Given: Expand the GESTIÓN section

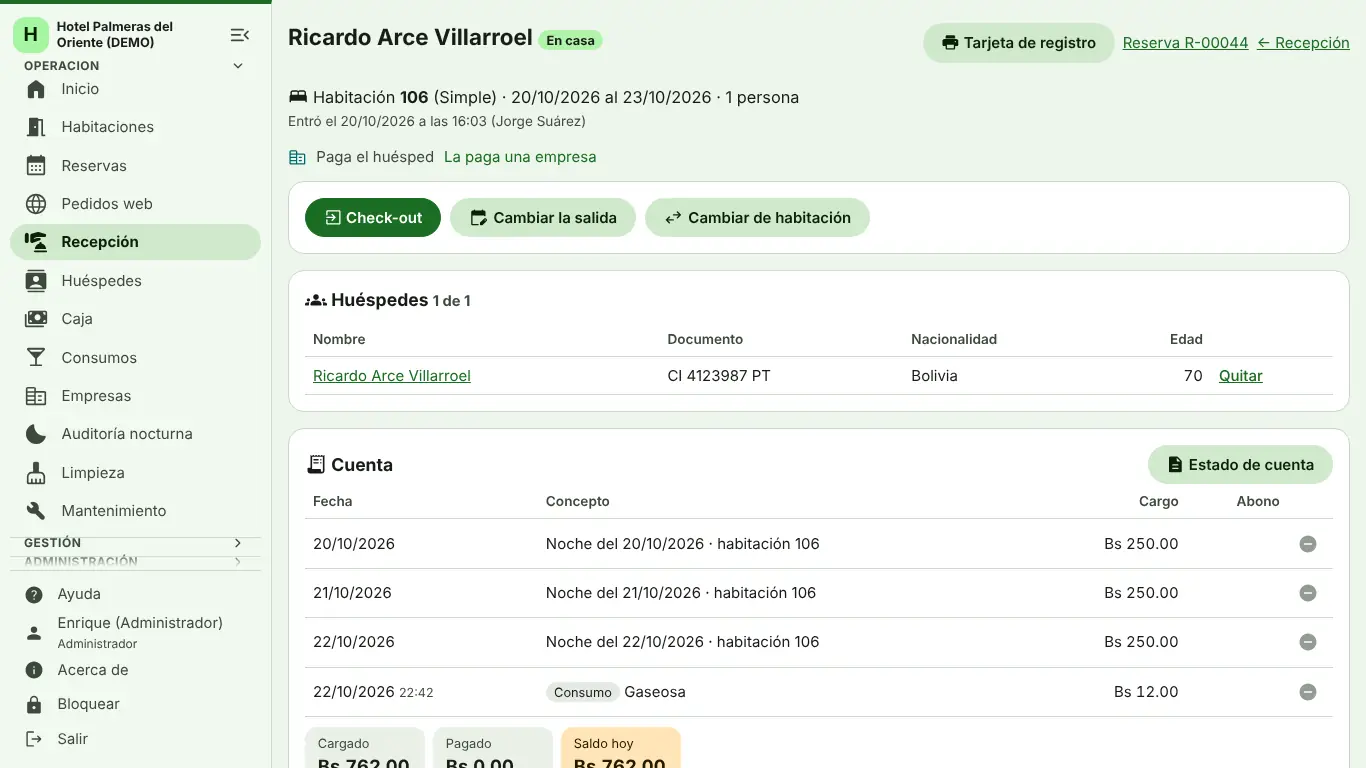Looking at the screenshot, I should click(x=135, y=543).
